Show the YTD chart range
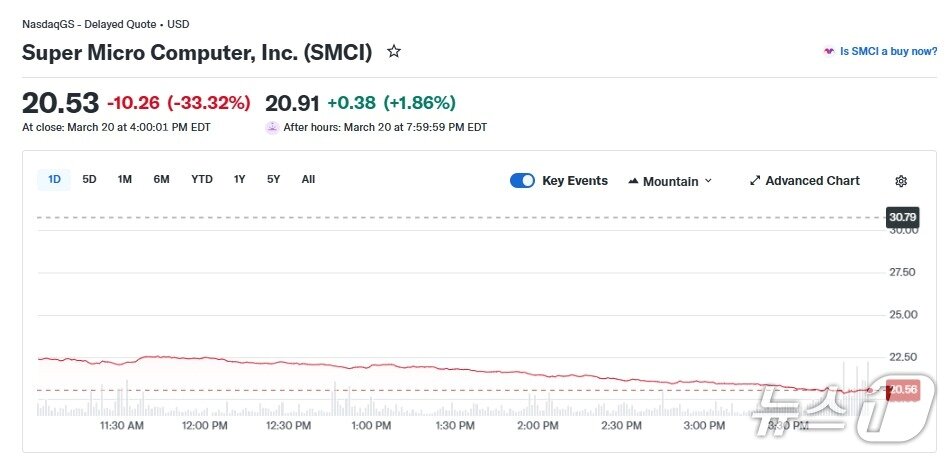 pos(202,180)
